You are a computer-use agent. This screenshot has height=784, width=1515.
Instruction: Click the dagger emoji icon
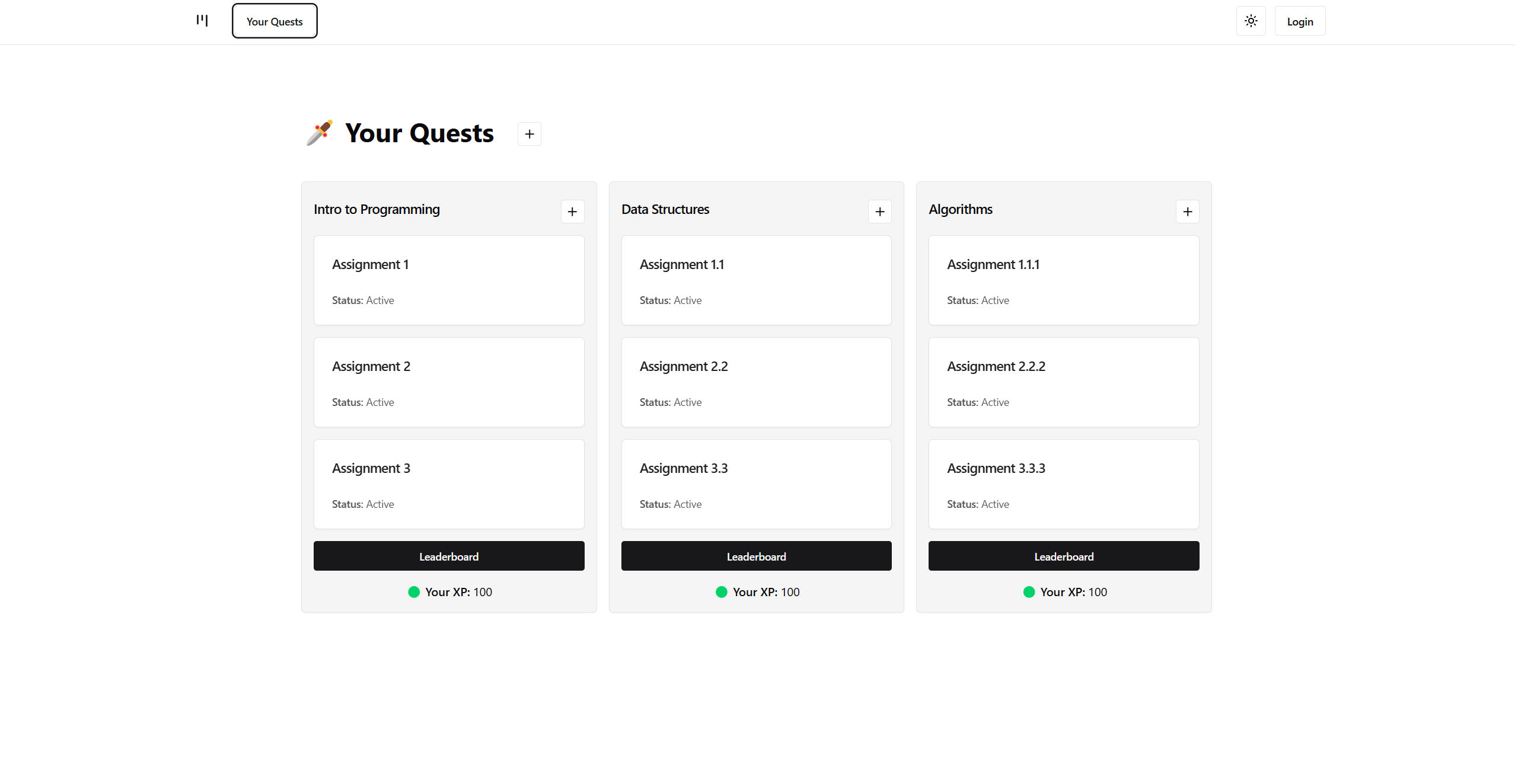point(320,133)
